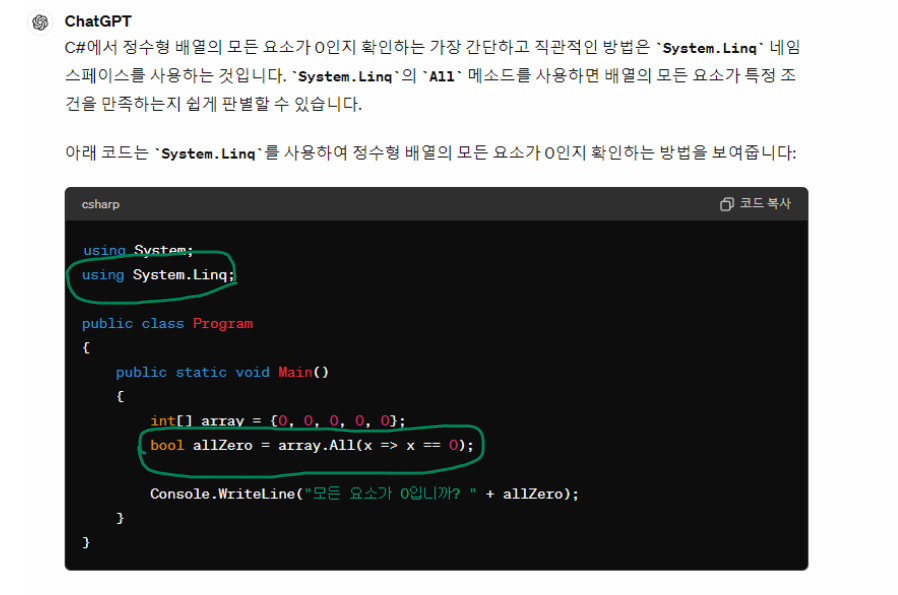The width and height of the screenshot is (898, 595).
Task: Click the ChatGPT logo avatar icon
Action: (40, 22)
